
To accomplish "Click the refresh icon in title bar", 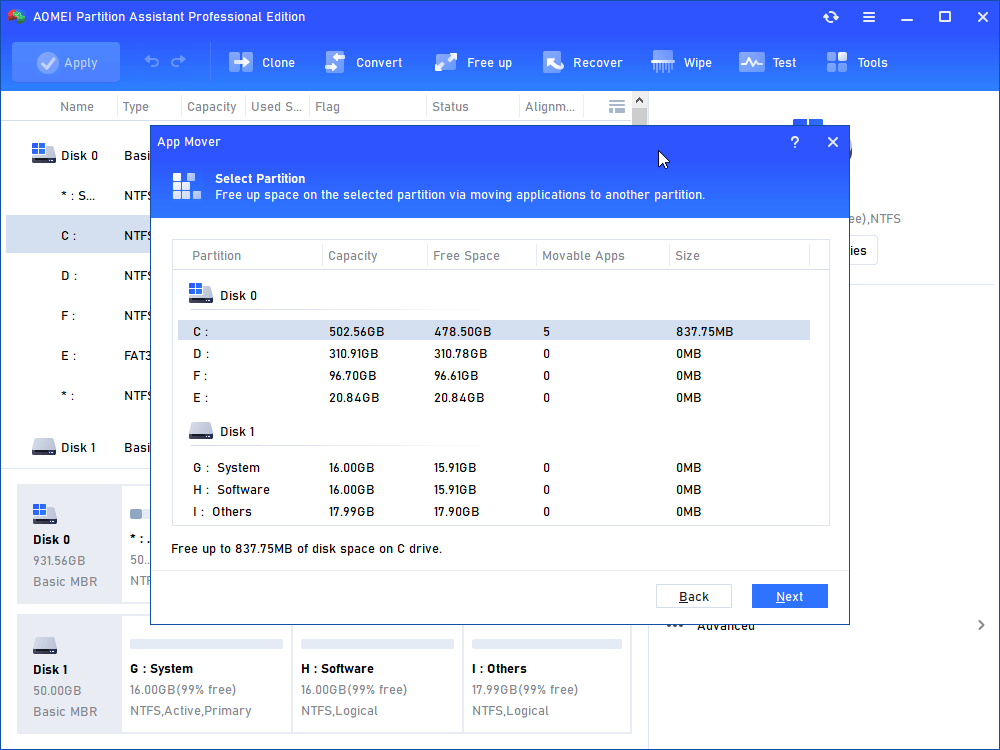I will coord(830,17).
